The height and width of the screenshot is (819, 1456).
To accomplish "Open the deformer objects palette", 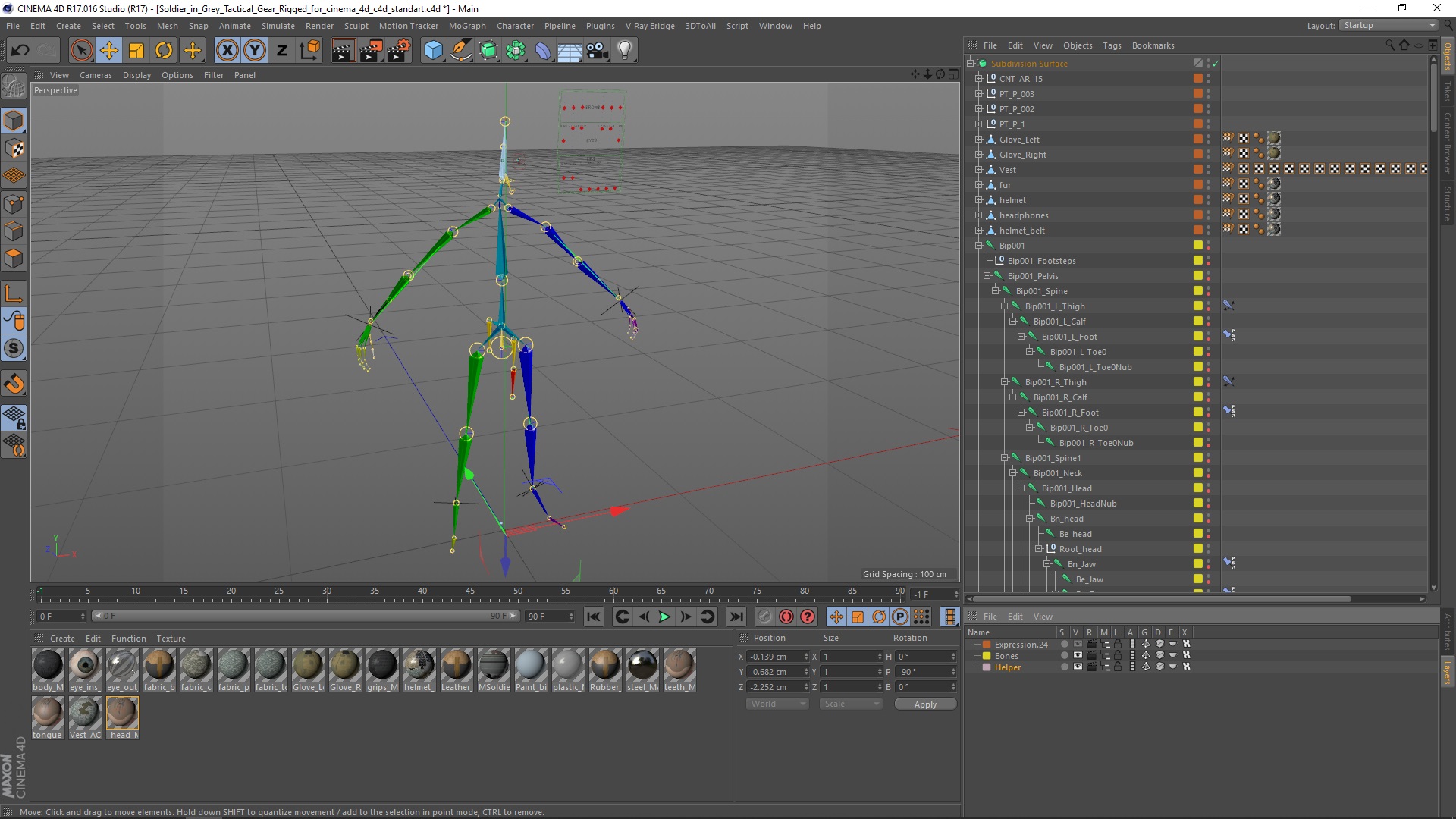I will click(x=543, y=51).
